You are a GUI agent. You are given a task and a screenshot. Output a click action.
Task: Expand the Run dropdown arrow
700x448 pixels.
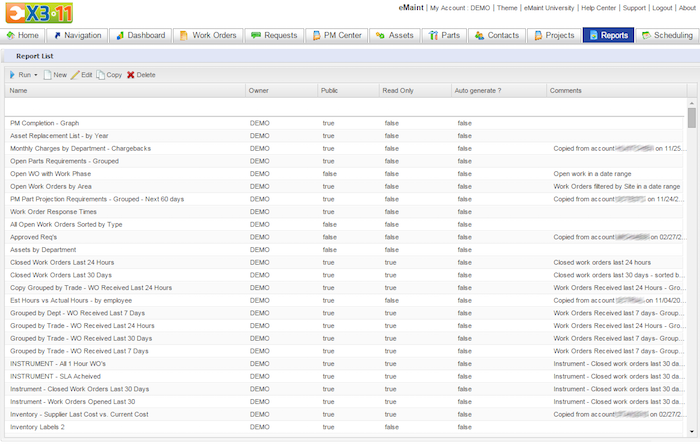pyautogui.click(x=36, y=75)
